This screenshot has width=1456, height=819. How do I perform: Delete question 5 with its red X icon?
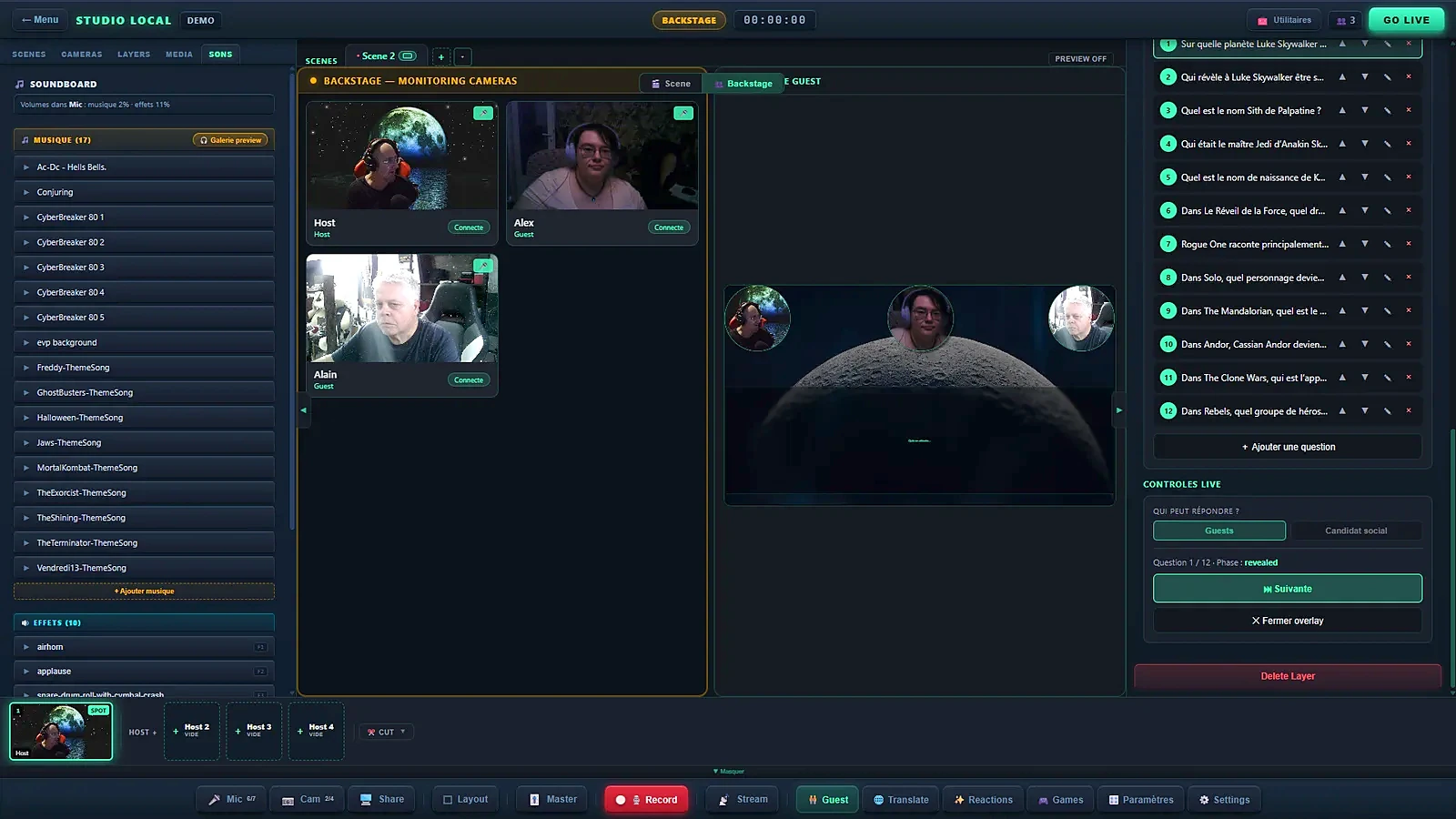(1409, 177)
